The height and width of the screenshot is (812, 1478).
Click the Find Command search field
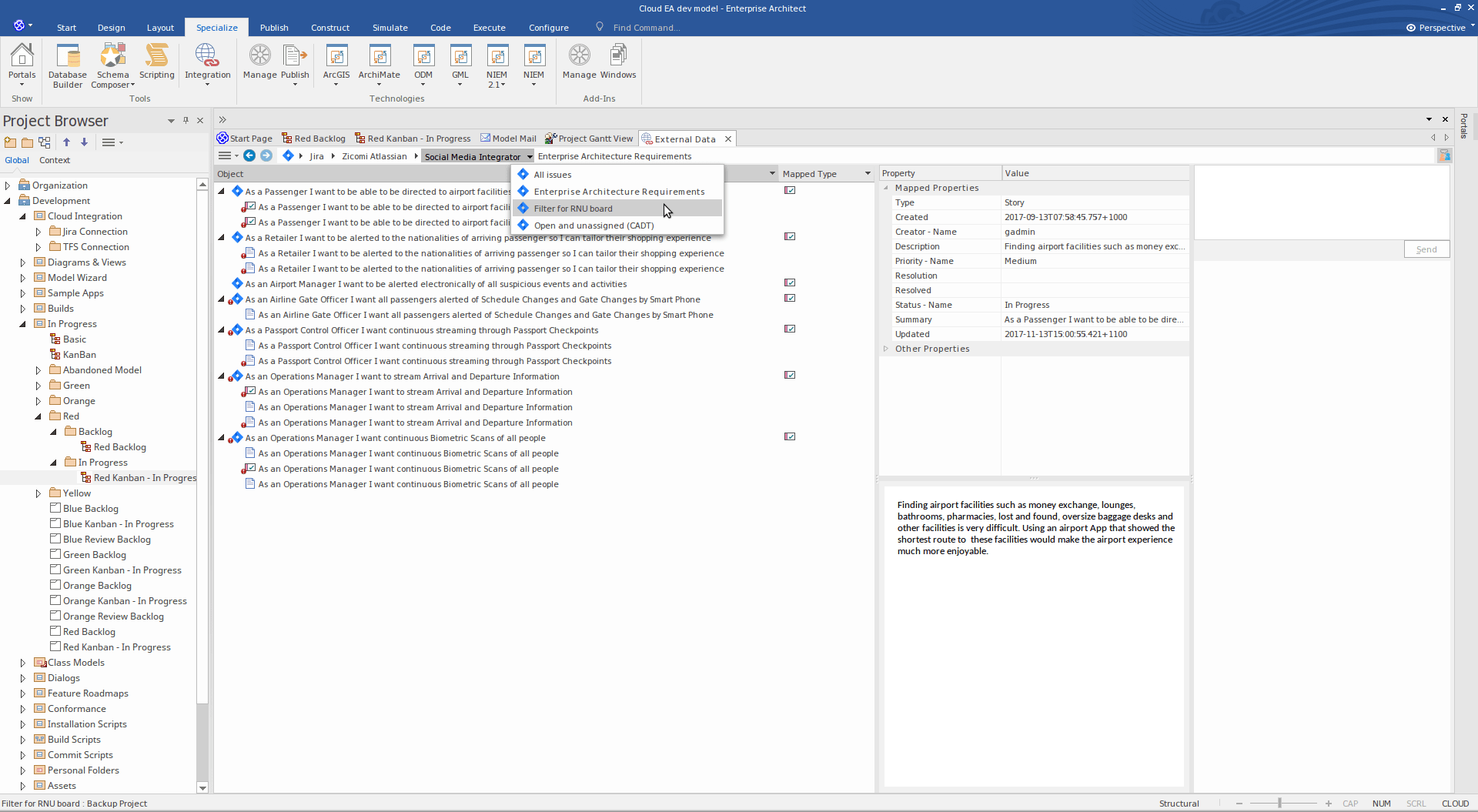coord(647,28)
